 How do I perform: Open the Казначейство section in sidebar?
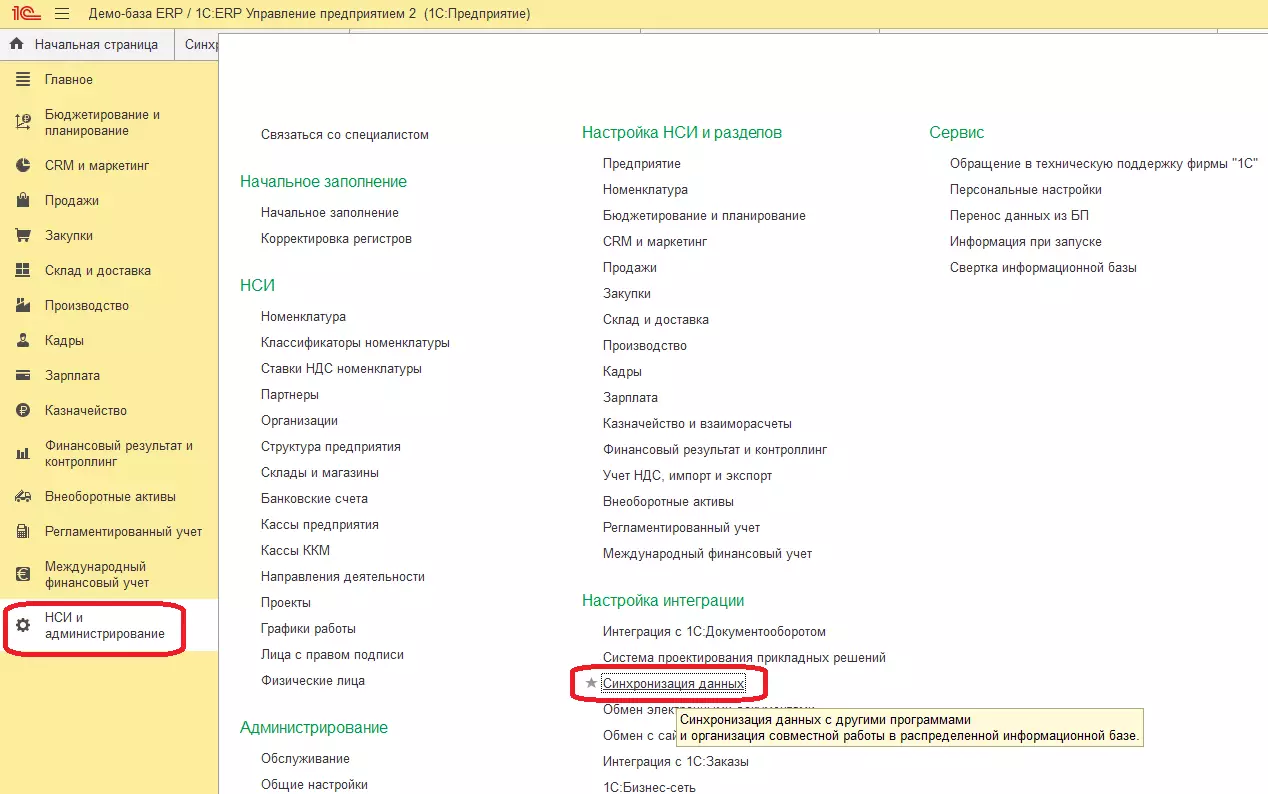coord(86,411)
